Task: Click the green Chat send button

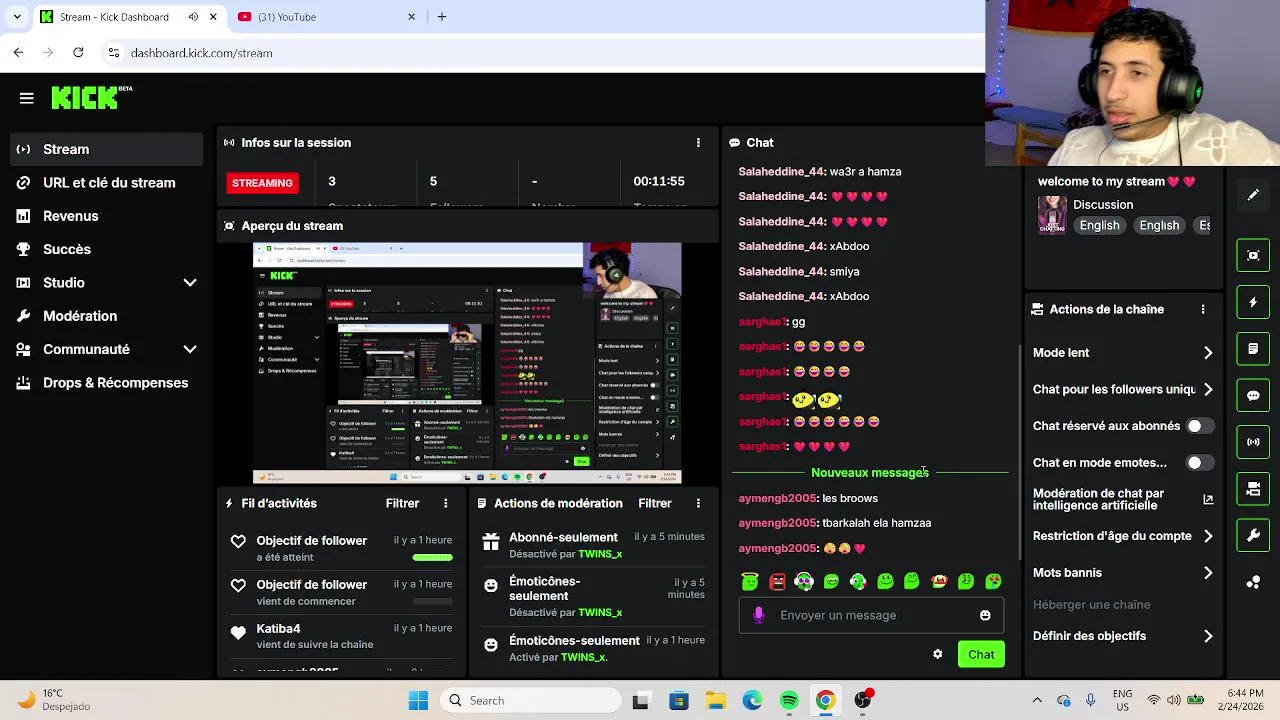Action: [981, 654]
